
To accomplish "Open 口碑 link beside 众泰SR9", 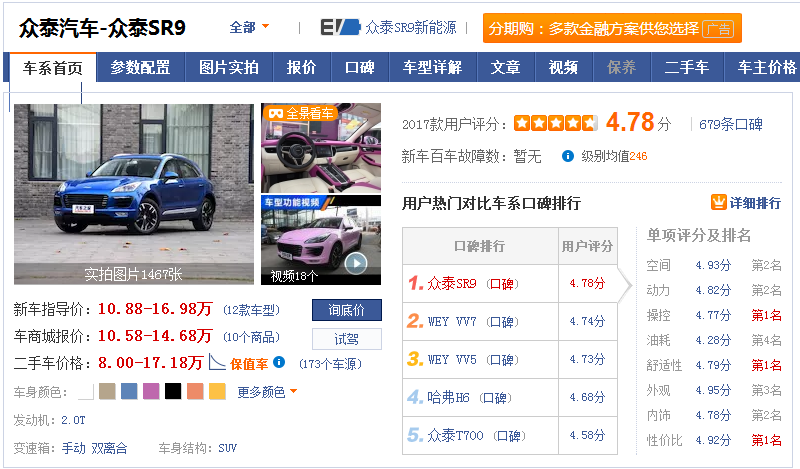I will pos(502,284).
